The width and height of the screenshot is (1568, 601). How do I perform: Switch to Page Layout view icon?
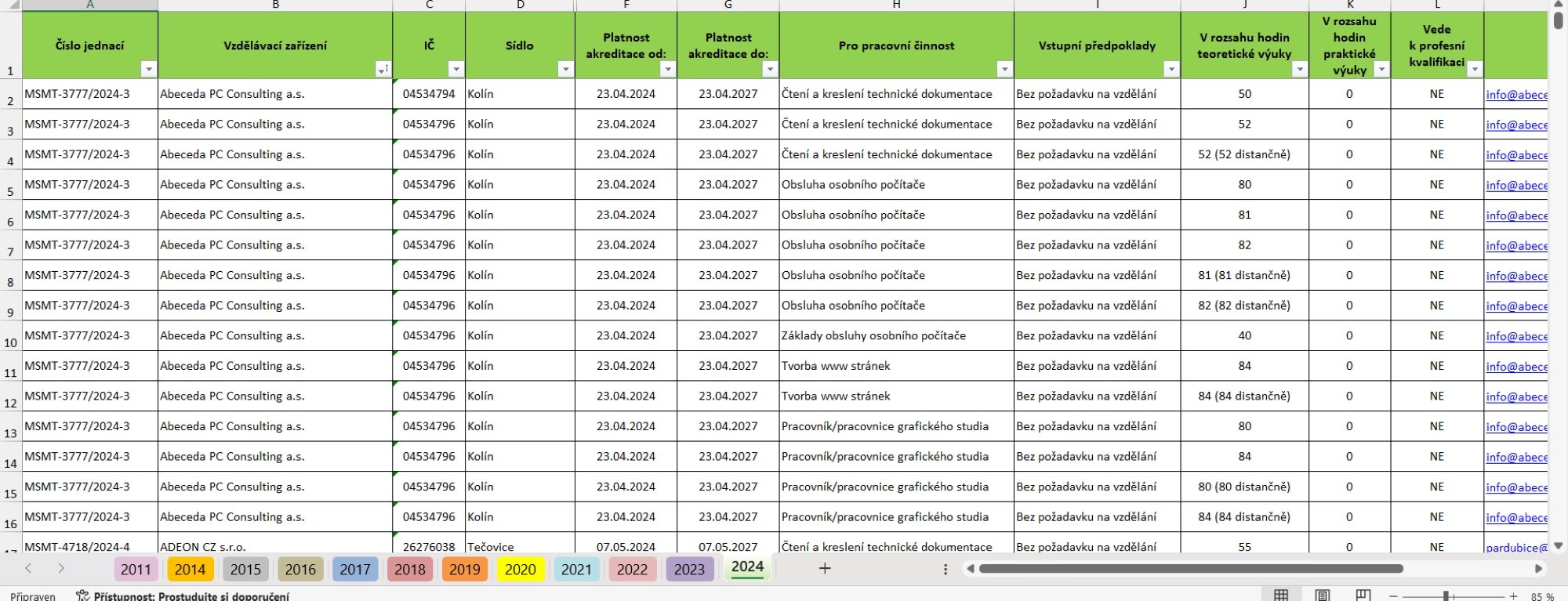[x=1323, y=596]
